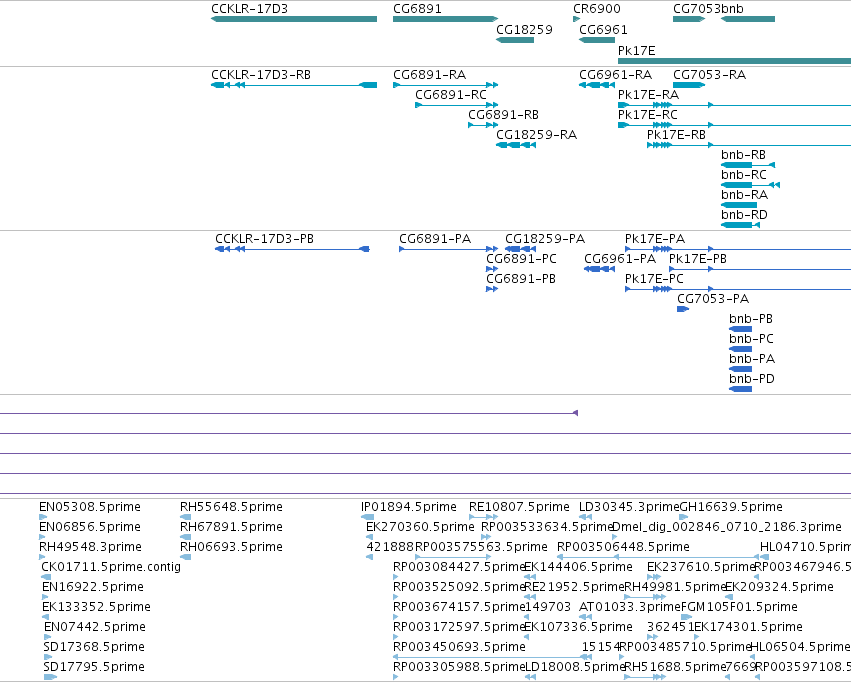Select EST EN07442.5prime

48,637
